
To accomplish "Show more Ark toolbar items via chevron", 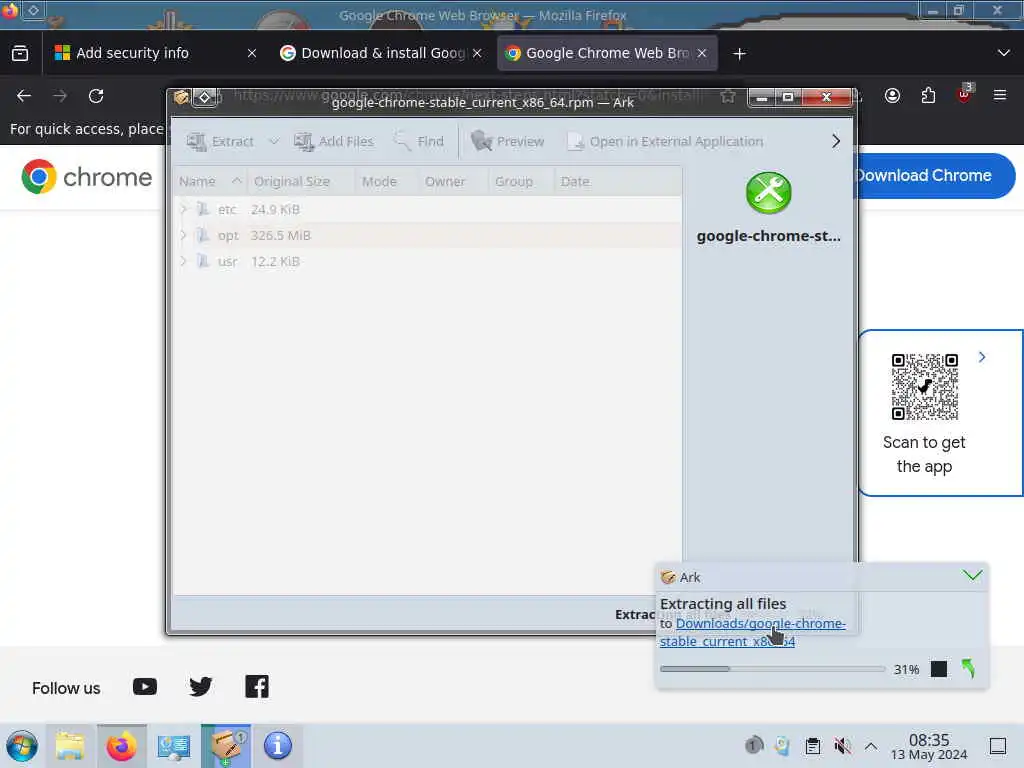I will point(836,141).
